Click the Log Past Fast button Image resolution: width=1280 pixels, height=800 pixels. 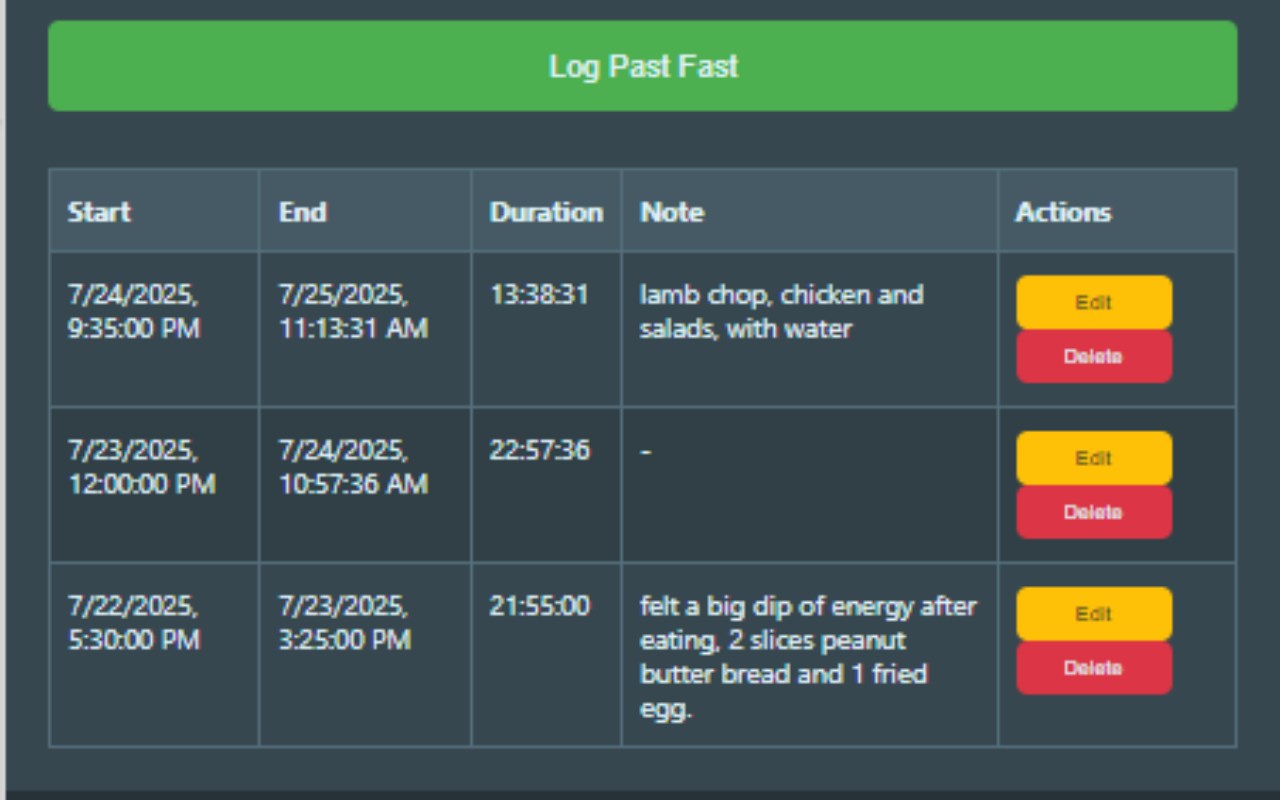tap(642, 66)
